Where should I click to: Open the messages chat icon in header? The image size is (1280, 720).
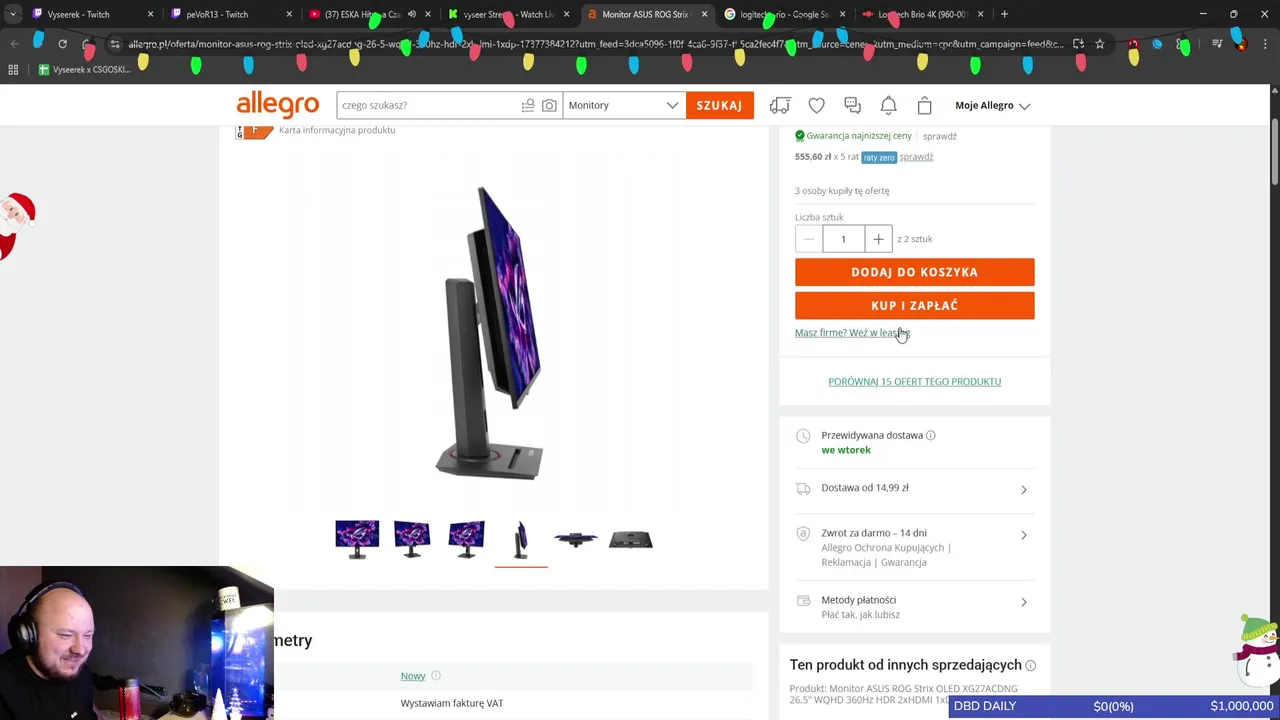[x=852, y=105]
